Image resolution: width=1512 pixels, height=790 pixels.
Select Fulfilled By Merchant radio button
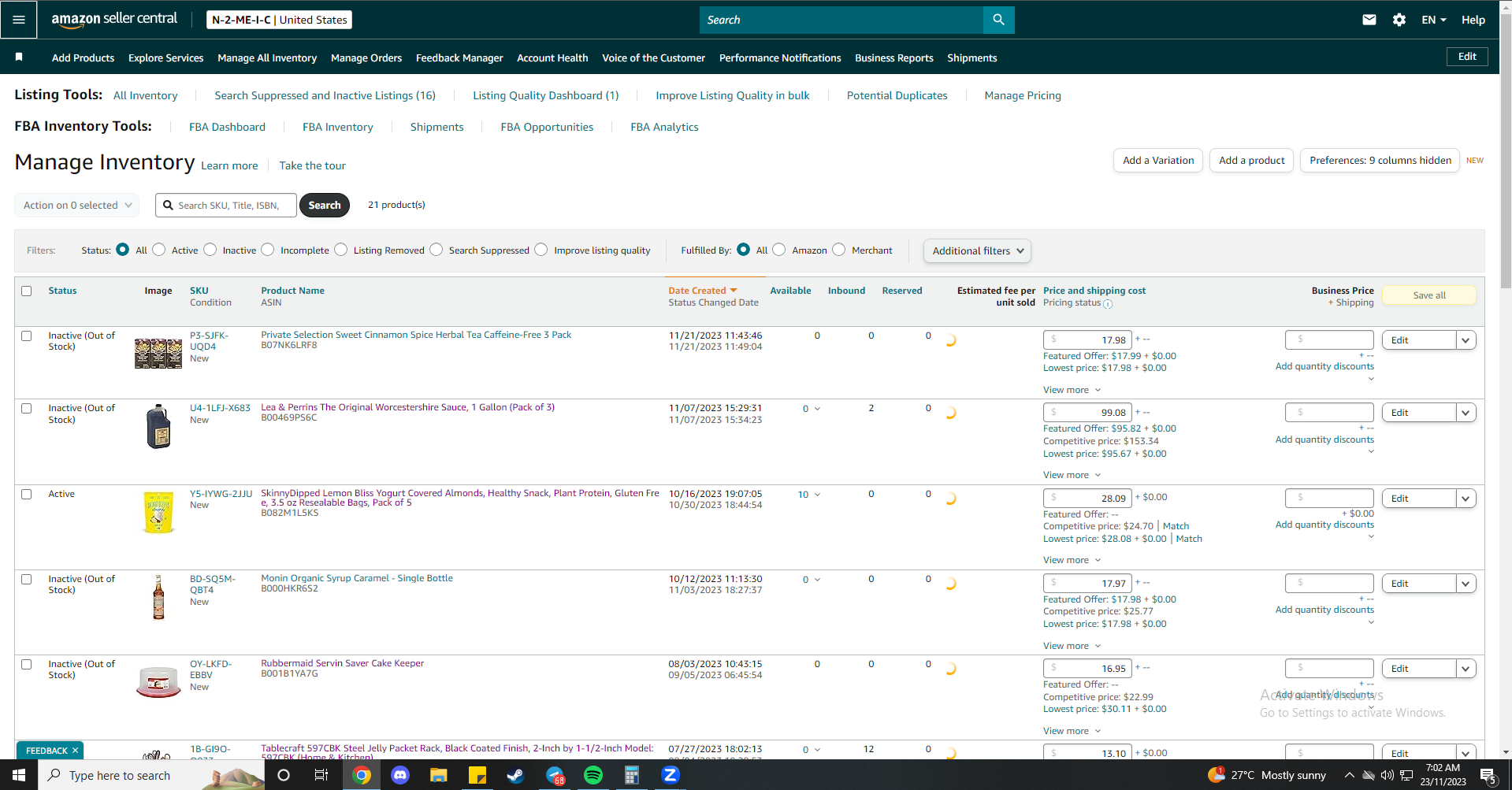click(839, 250)
